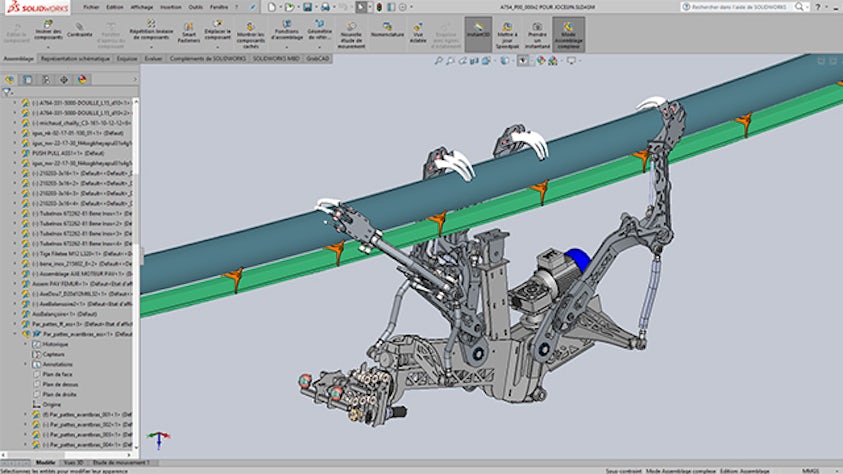Switch to SOLIDWORKS MBD tab
The image size is (843, 474).
click(276, 59)
